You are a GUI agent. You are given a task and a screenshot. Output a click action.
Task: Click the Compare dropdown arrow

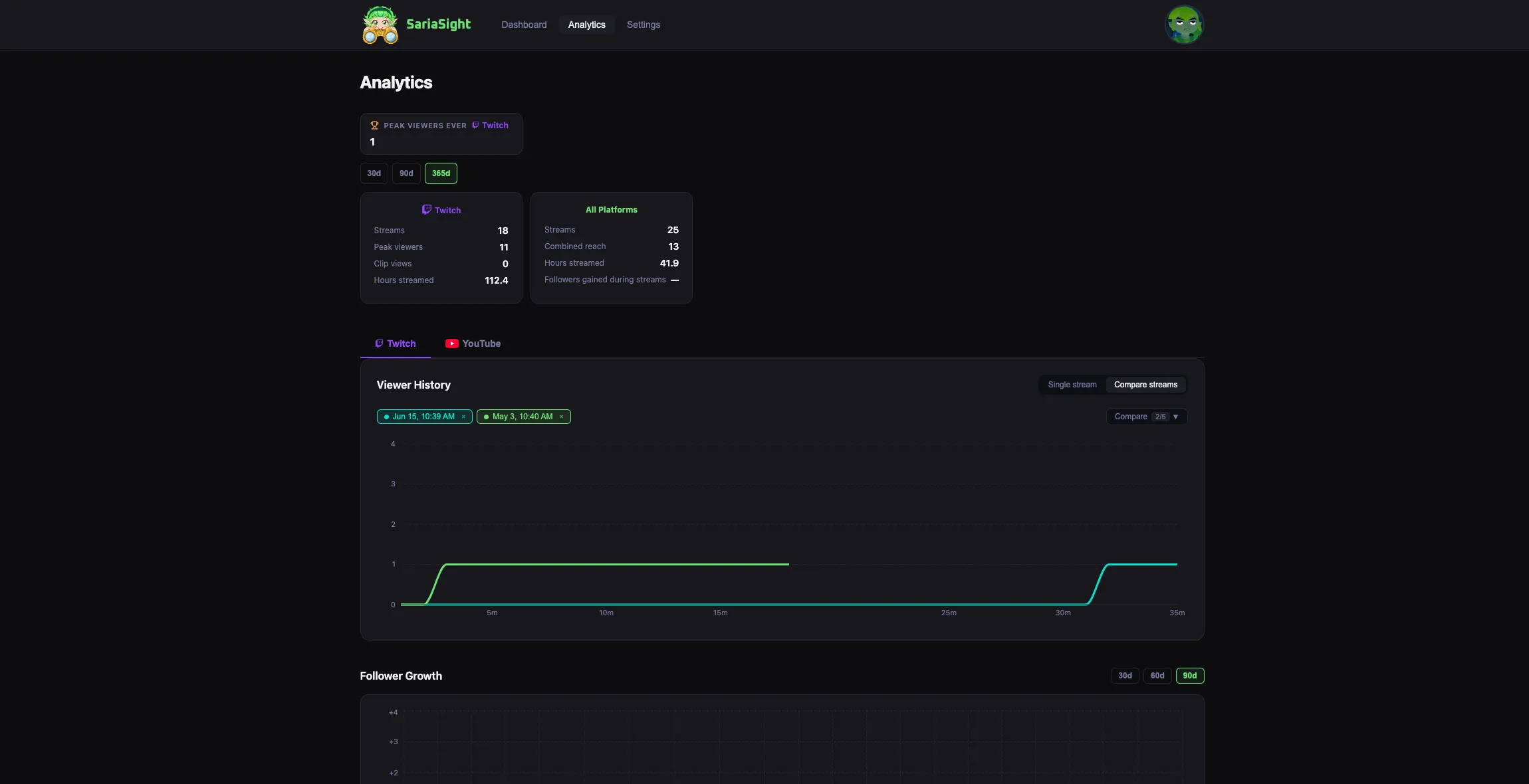point(1175,417)
